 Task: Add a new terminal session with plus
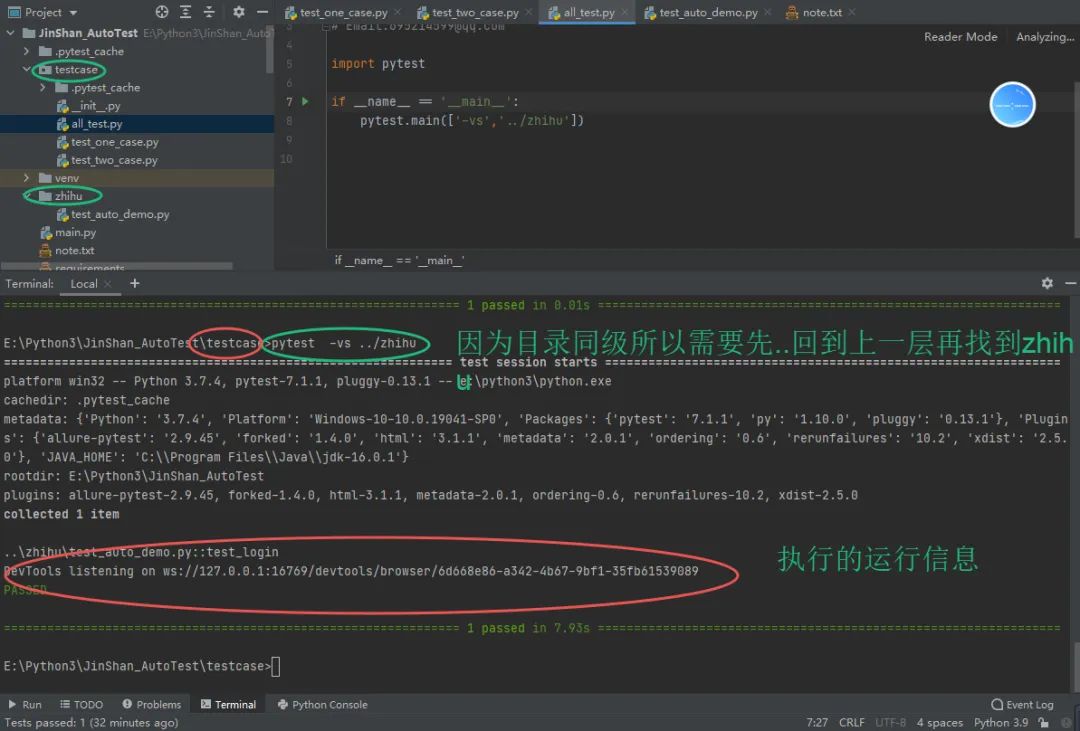coord(134,283)
